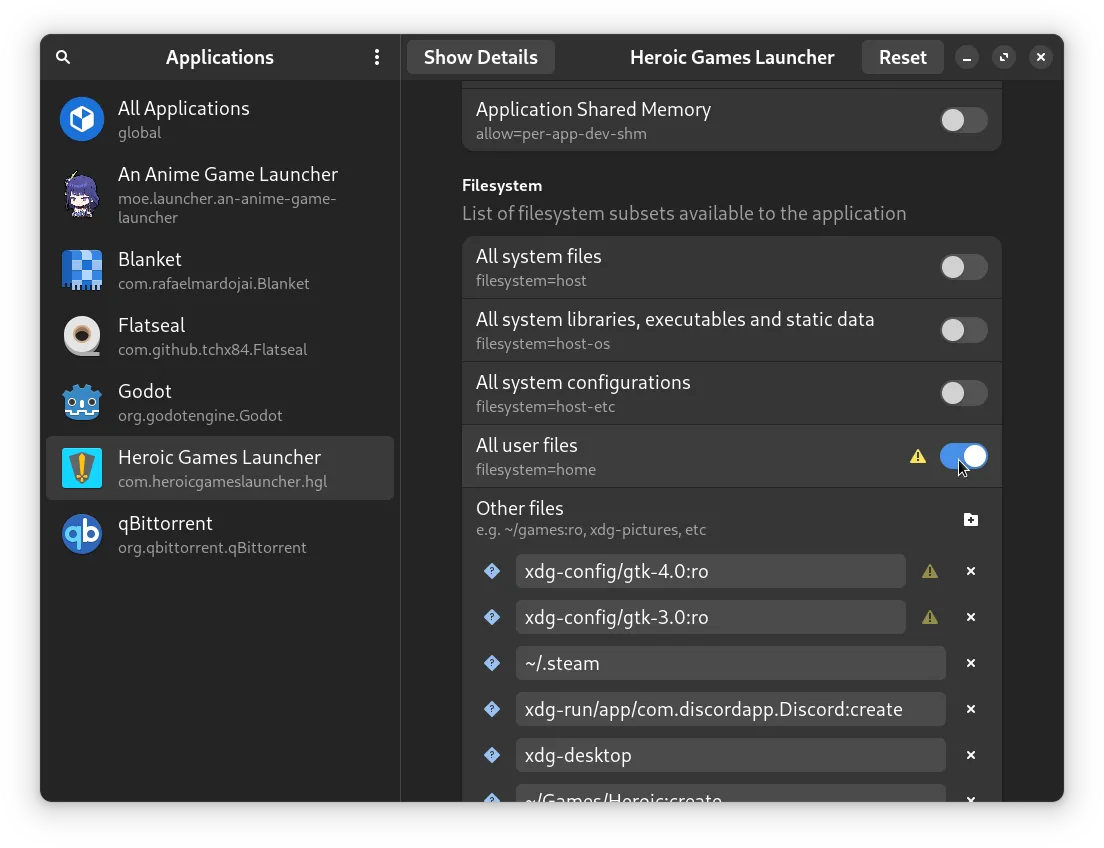This screenshot has height=848, width=1104.
Task: Enable All system configurations switch
Action: coord(963,393)
